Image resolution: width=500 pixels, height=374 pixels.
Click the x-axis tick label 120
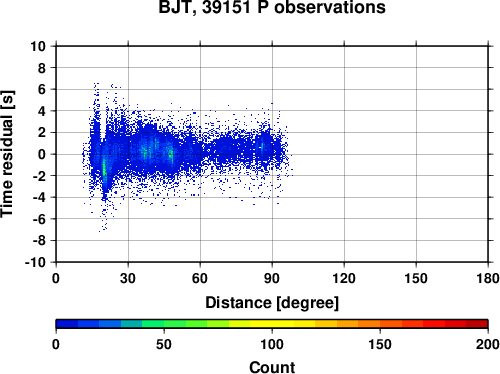pyautogui.click(x=344, y=278)
